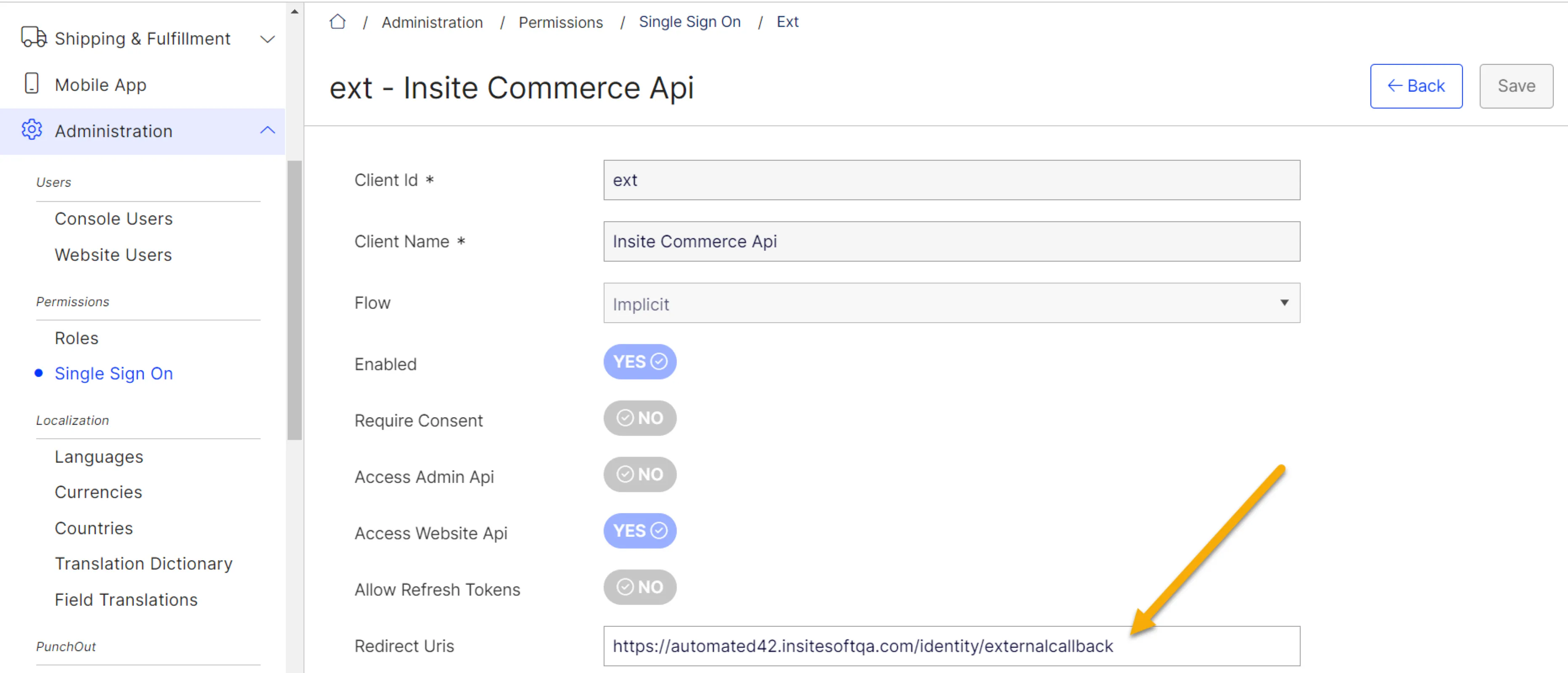The width and height of the screenshot is (1568, 673).
Task: Click the 'PunchOut' section heading
Action: click(x=66, y=646)
